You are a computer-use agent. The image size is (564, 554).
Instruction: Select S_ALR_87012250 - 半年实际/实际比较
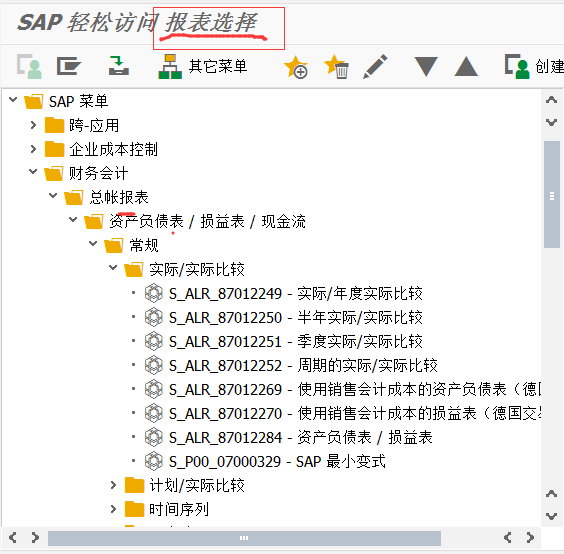pyautogui.click(x=296, y=318)
